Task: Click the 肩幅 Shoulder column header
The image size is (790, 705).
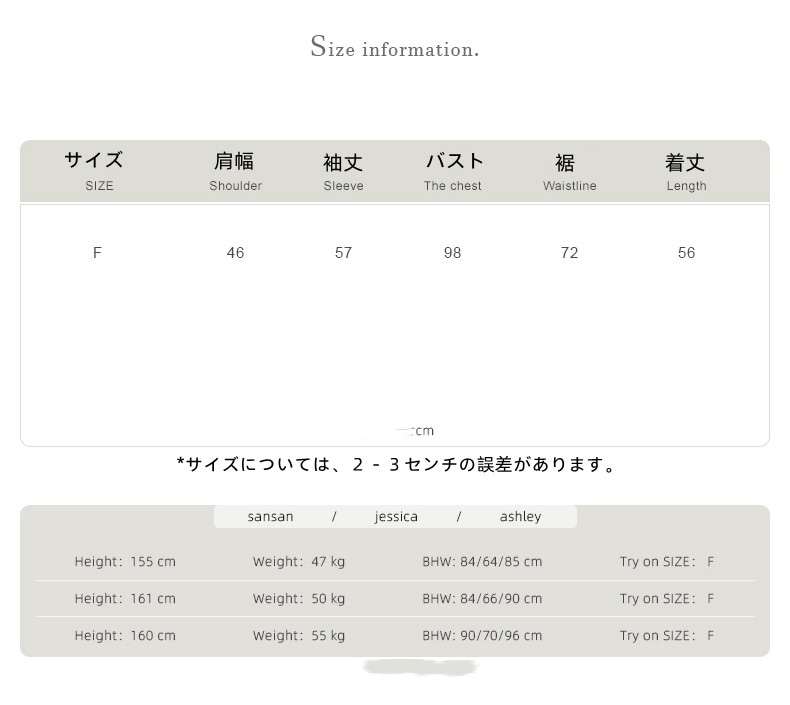Action: point(235,171)
